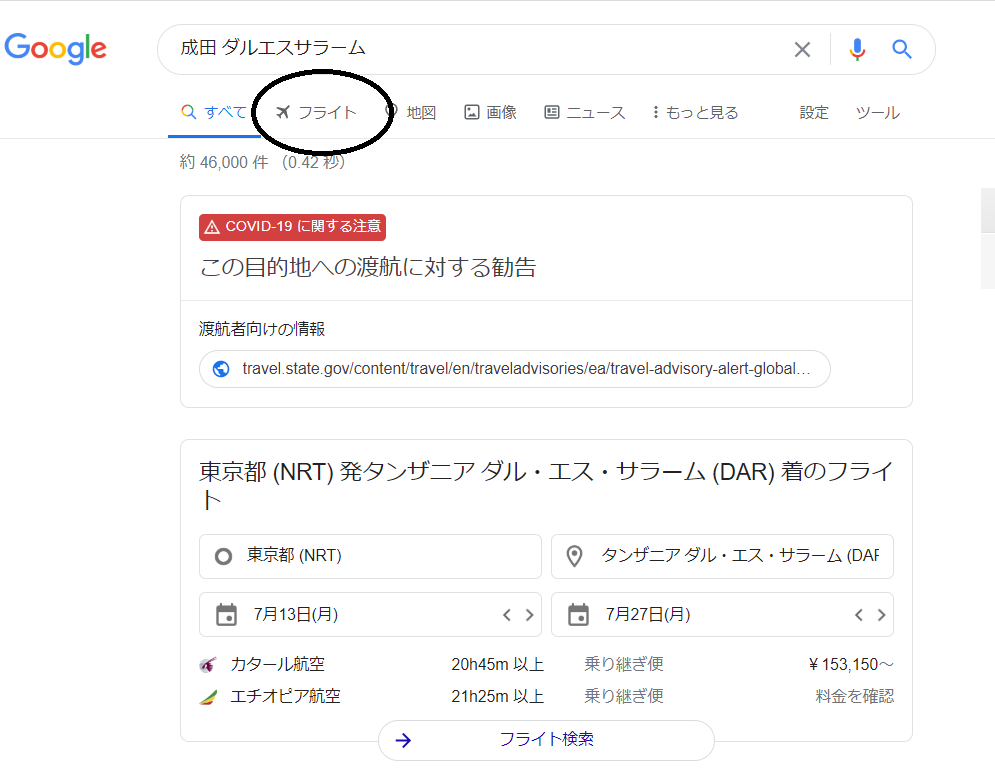This screenshot has width=995, height=775.
Task: Click the map pin icon beside 地図
Action: point(392,112)
